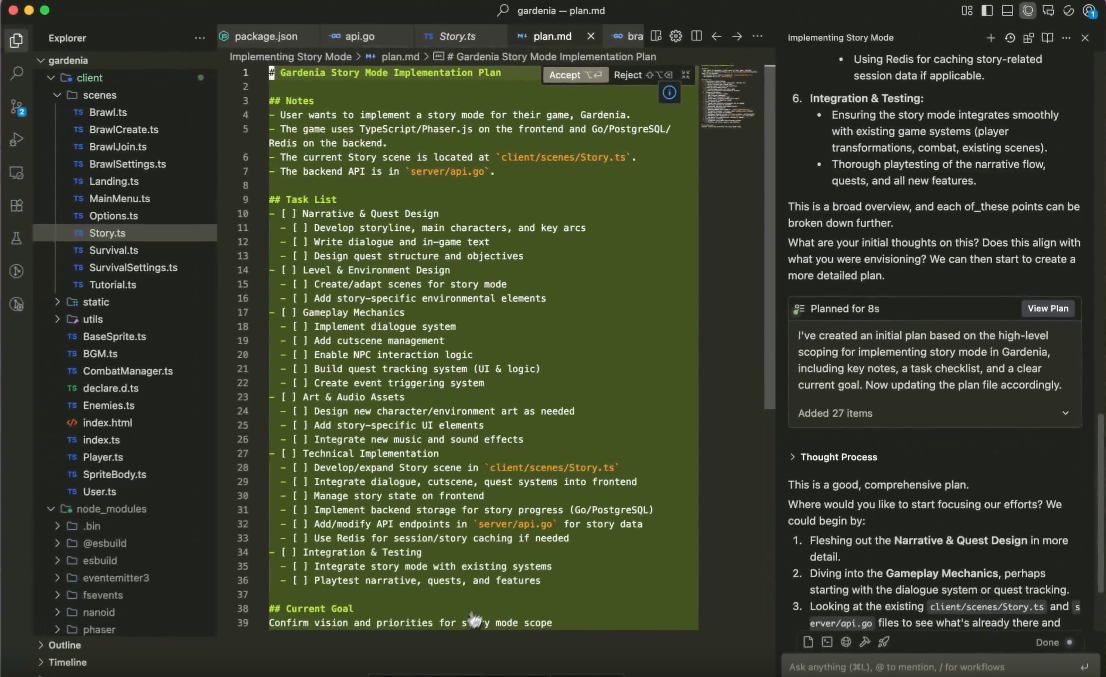Open Explorer panel ellipsis menu

pyautogui.click(x=200, y=38)
